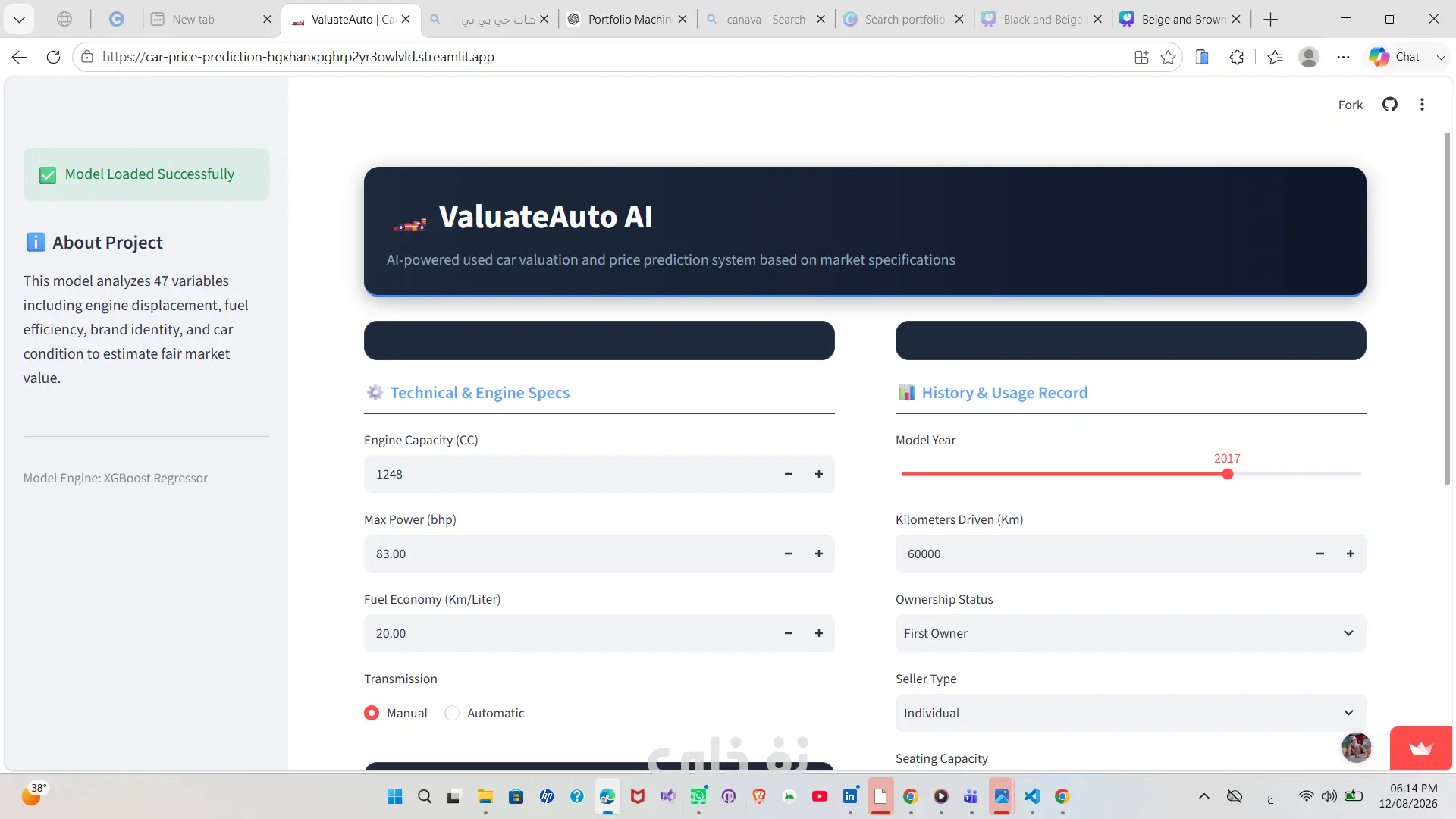Viewport: 1456px width, 819px height.
Task: Open browser split screen icon
Action: 1202,57
